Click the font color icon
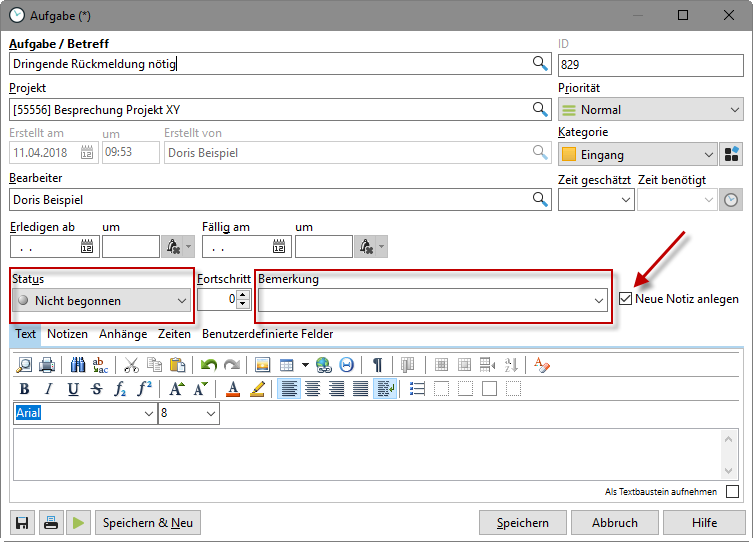The image size is (753, 542). pos(233,389)
